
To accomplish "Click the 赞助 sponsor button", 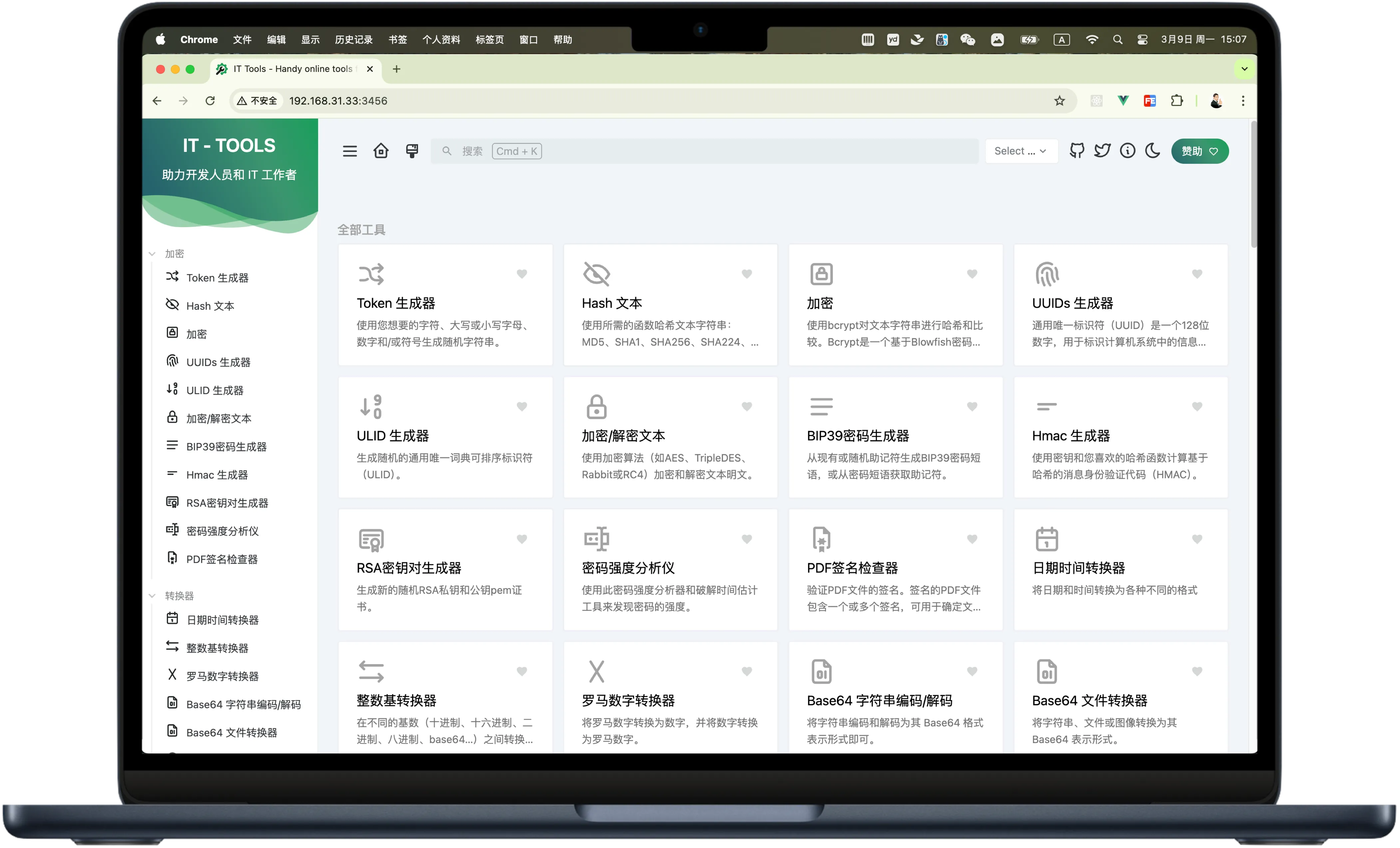I will [x=1200, y=151].
